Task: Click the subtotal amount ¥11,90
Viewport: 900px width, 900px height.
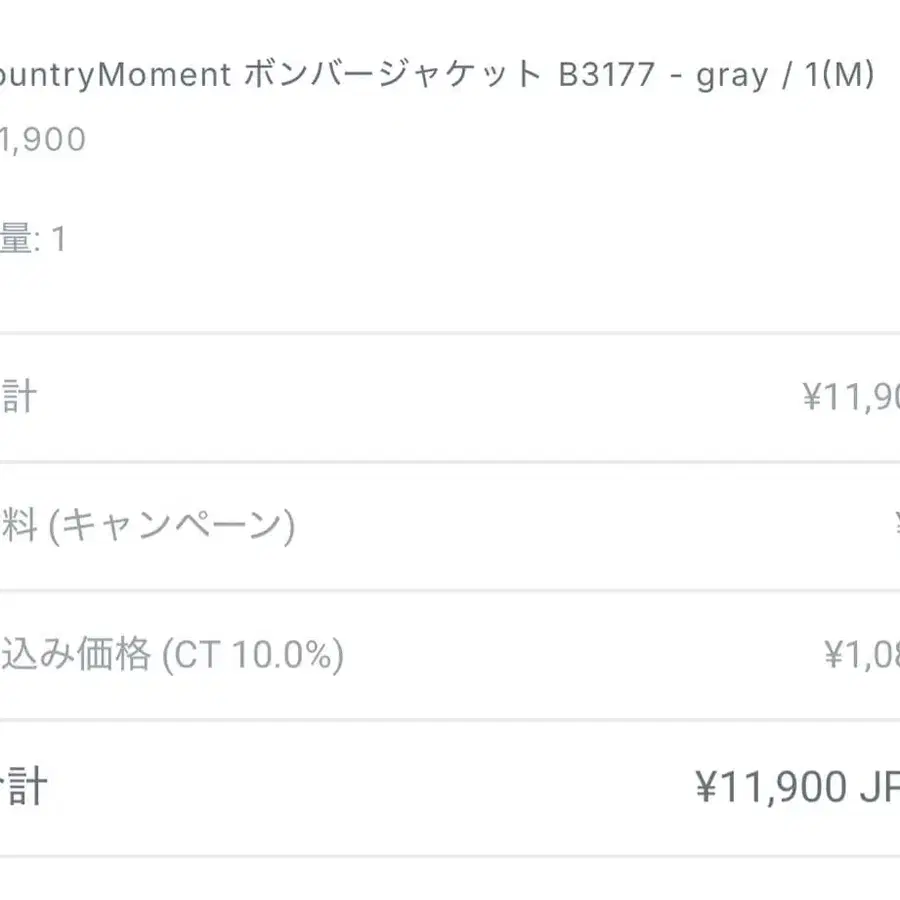Action: (x=850, y=398)
